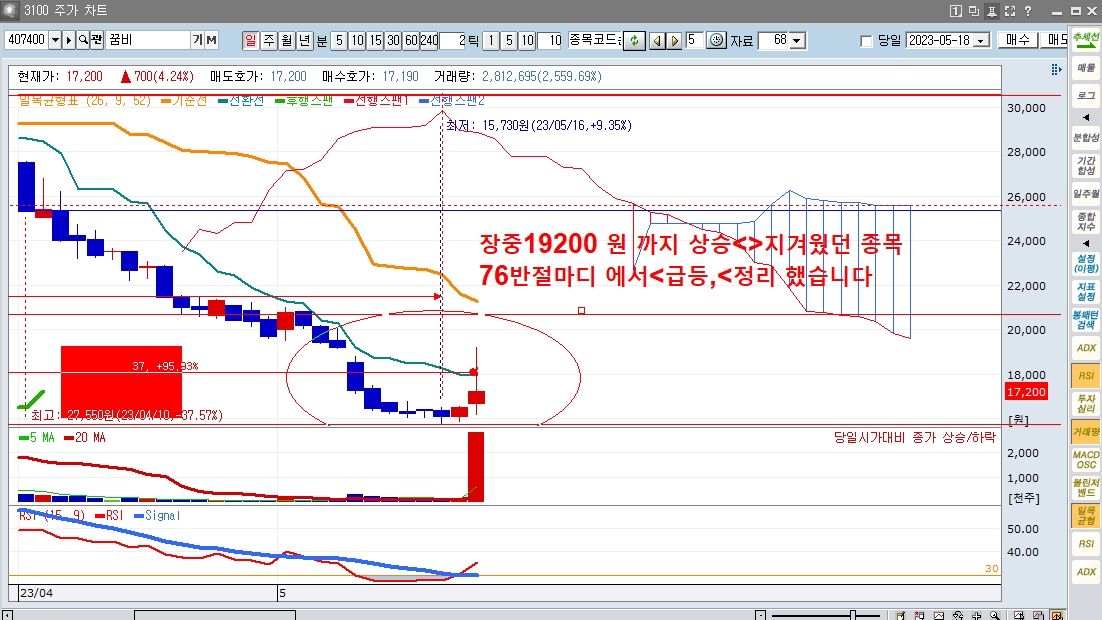The width and height of the screenshot is (1102, 620).
Task: Select the 10 minute interval toggle
Action: (x=357, y=40)
